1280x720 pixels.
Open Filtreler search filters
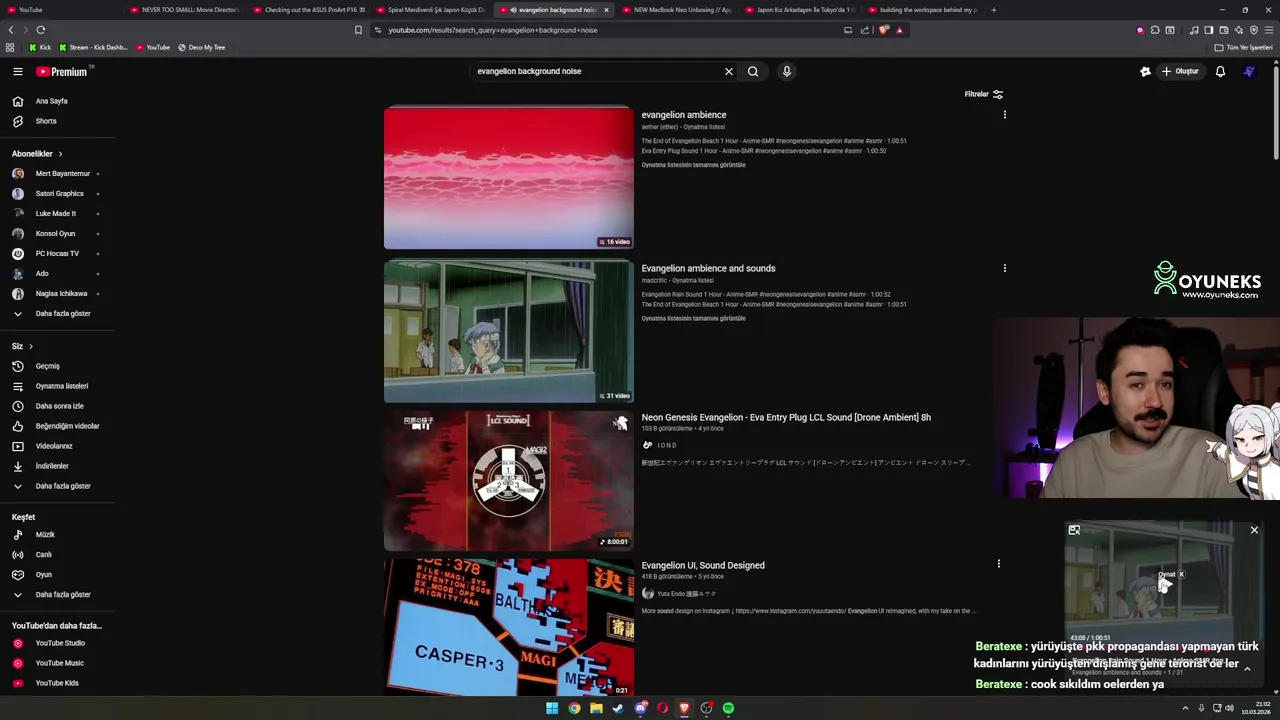coord(984,94)
